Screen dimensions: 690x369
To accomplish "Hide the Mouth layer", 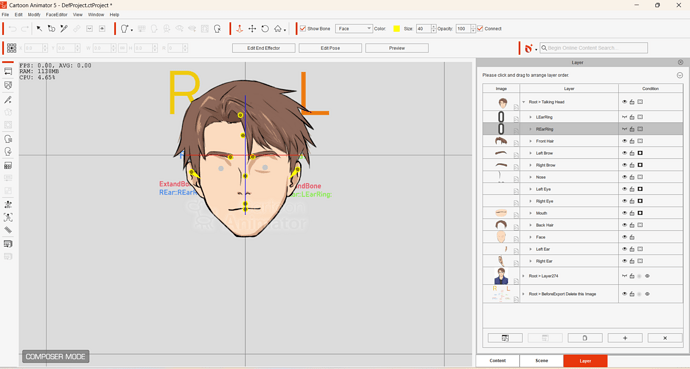I will 624,213.
